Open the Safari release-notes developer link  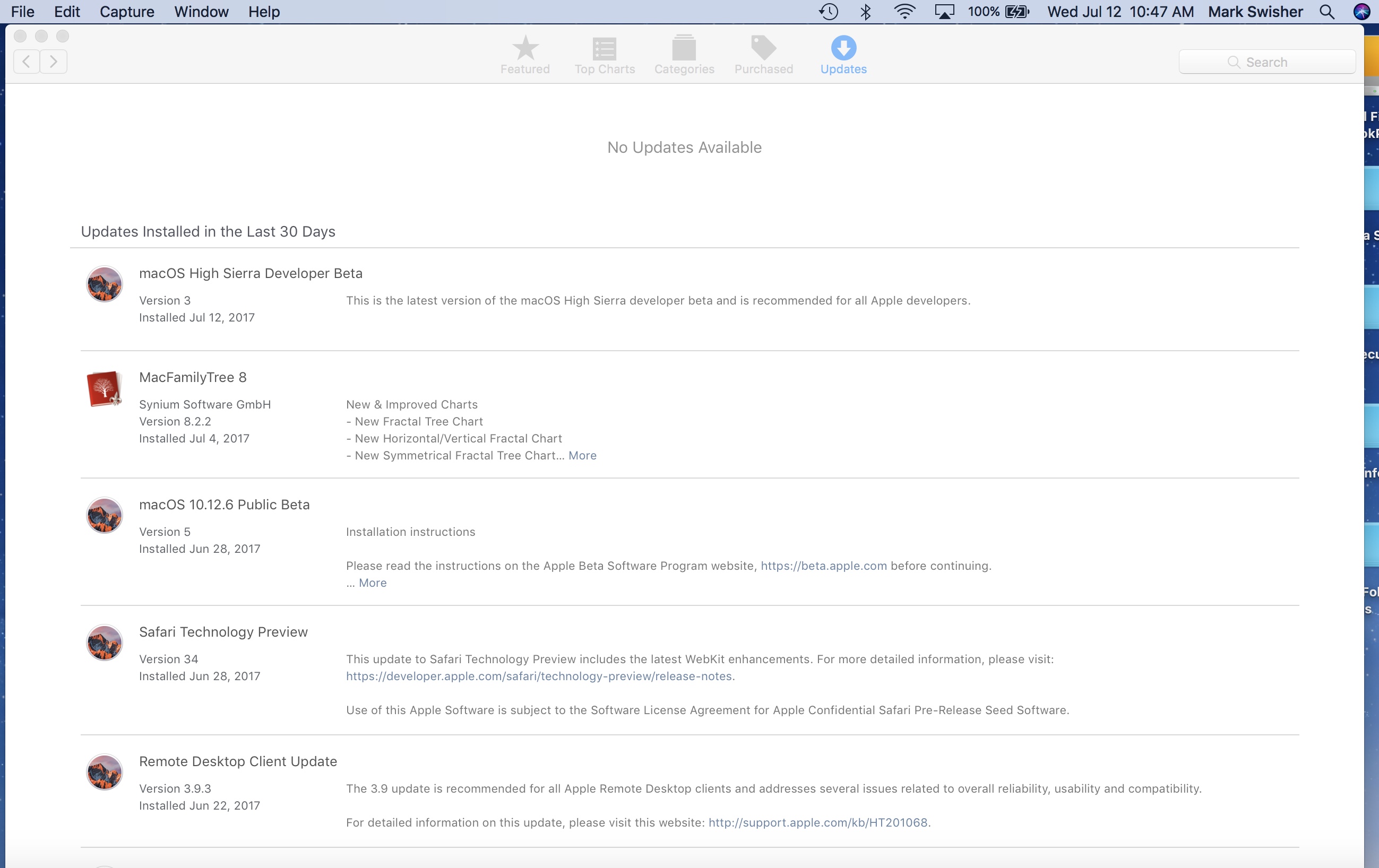538,676
